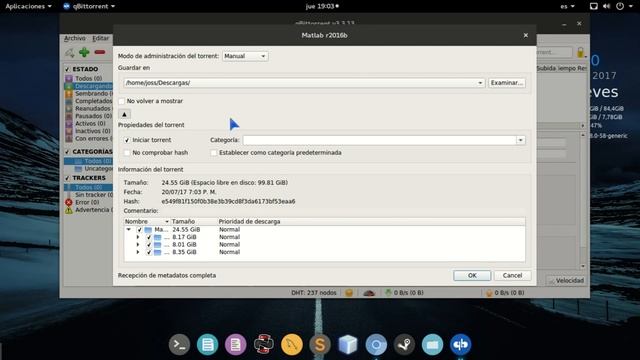The image size is (640, 360).
Task: Open the purple notes app in the dock
Action: [x=236, y=344]
